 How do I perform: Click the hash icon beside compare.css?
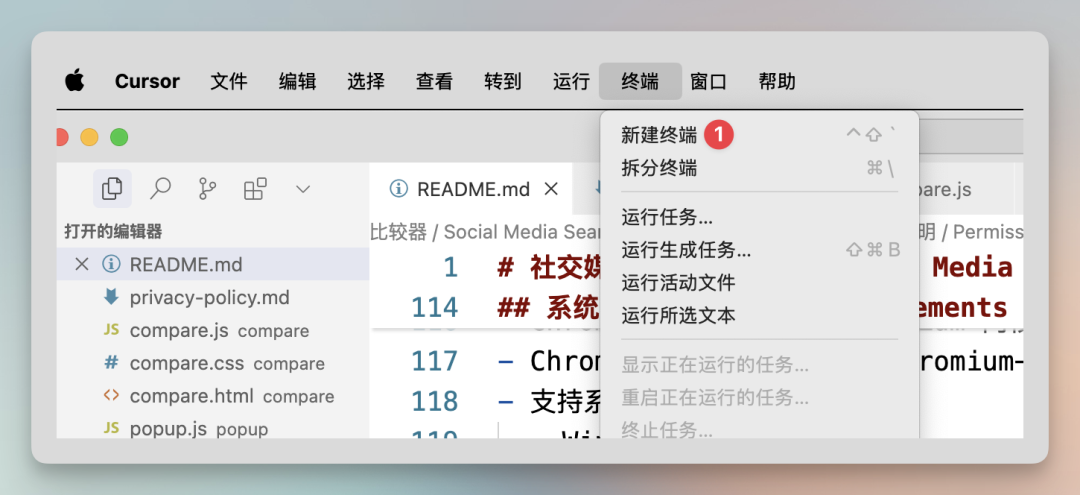coord(111,363)
